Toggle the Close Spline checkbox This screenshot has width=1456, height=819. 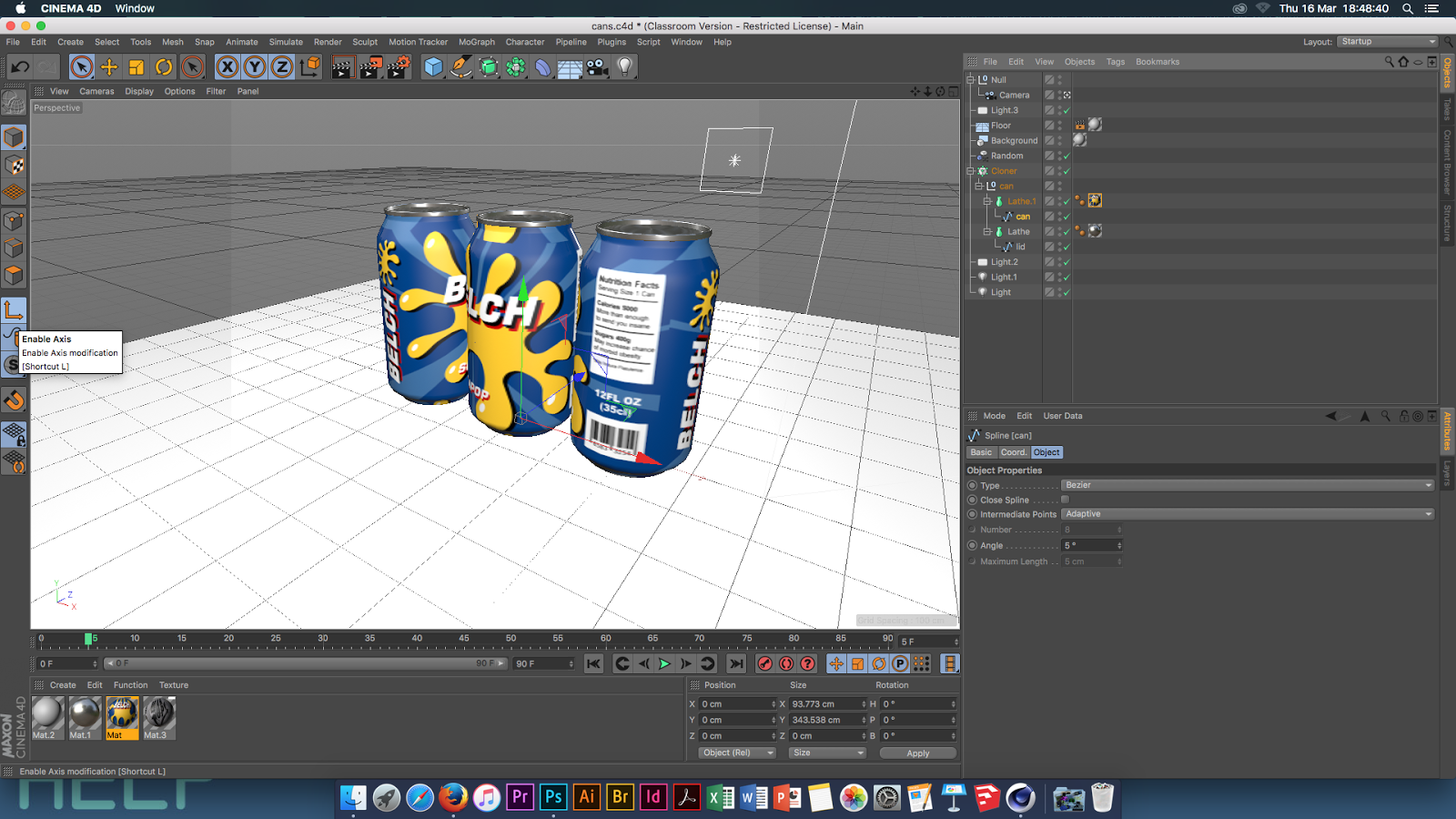pos(1065,500)
